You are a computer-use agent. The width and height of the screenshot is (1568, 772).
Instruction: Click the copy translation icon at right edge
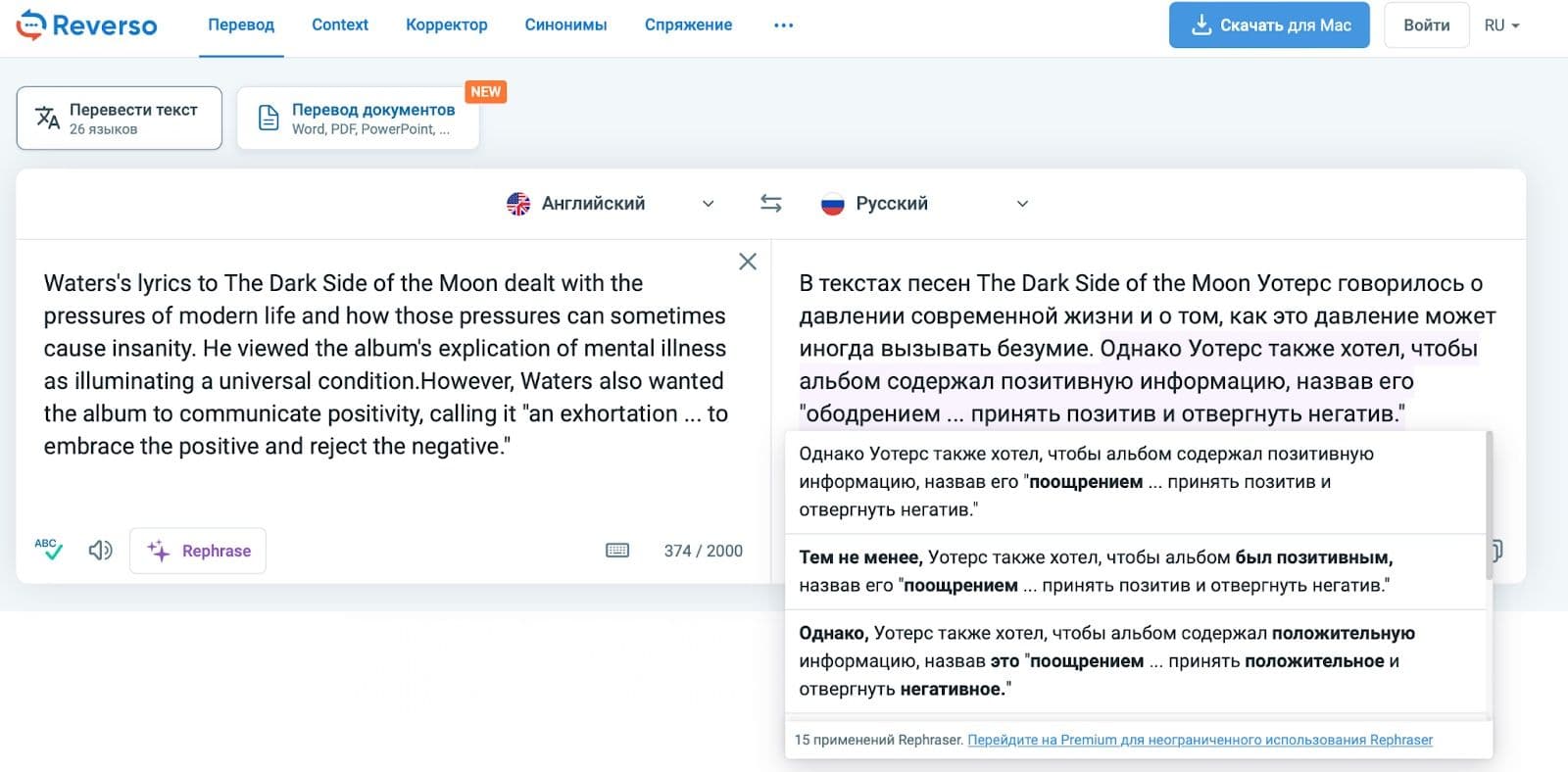1496,550
